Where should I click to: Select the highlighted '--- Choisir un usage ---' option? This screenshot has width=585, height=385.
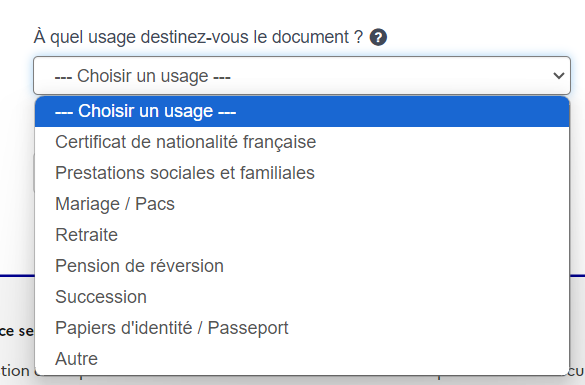[302, 111]
